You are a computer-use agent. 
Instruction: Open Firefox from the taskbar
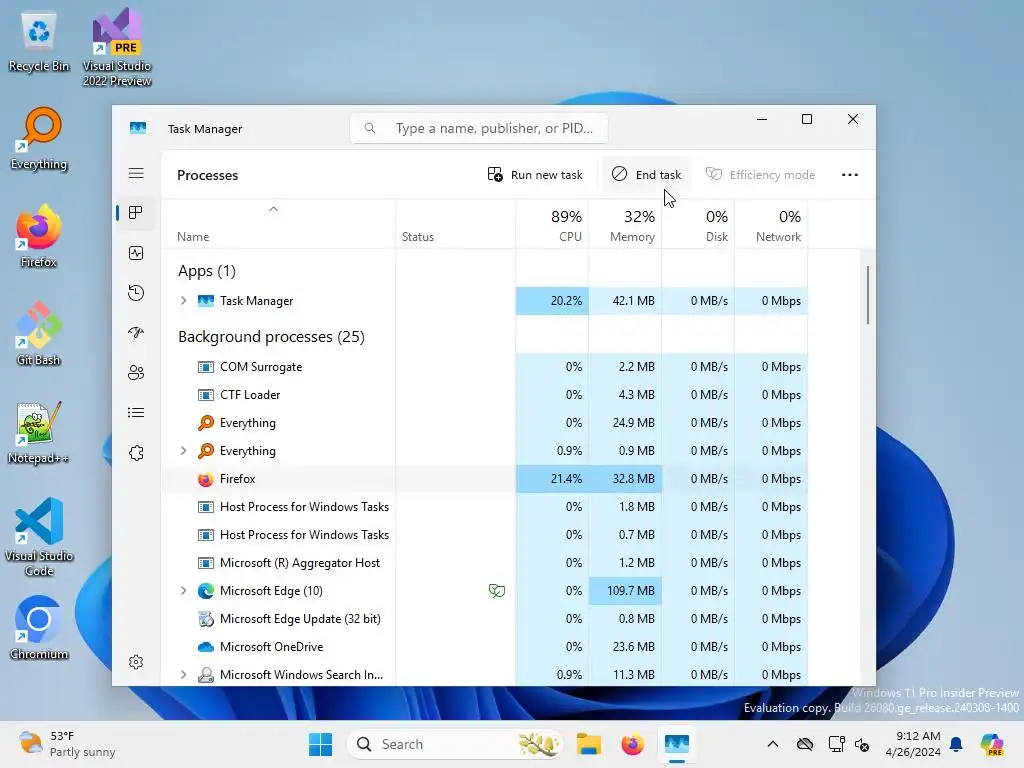(632, 744)
